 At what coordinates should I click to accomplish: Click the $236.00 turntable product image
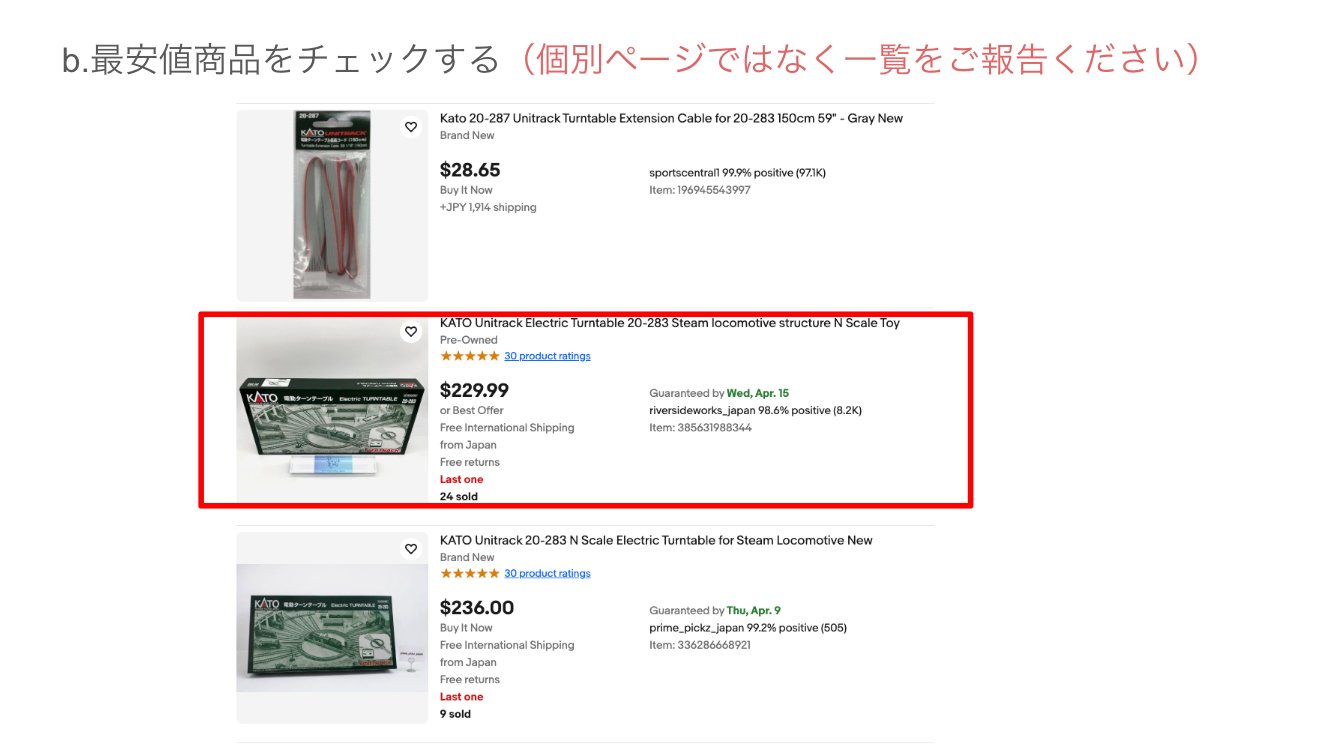pos(332,628)
